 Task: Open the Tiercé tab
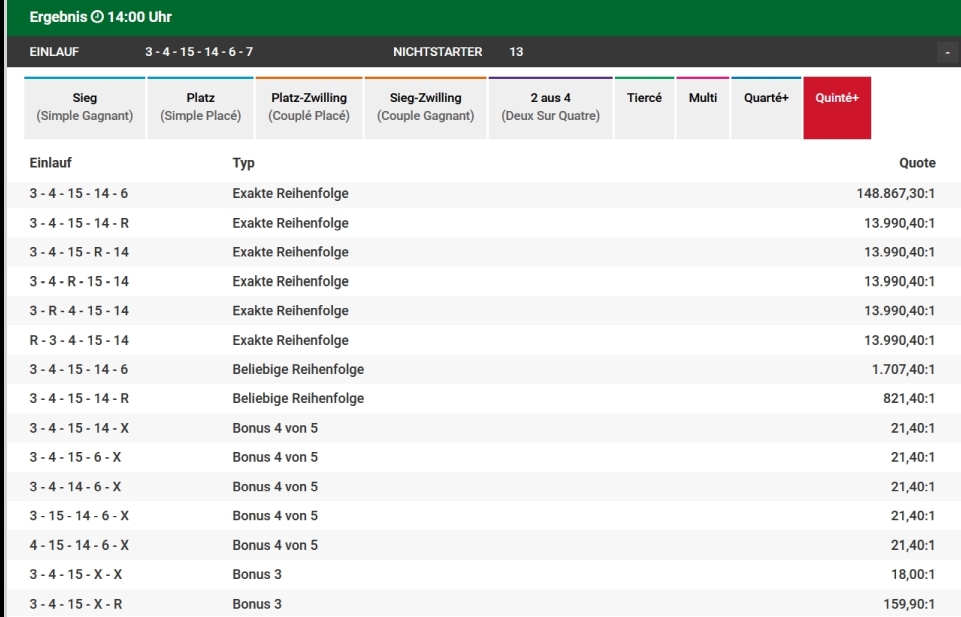(644, 108)
